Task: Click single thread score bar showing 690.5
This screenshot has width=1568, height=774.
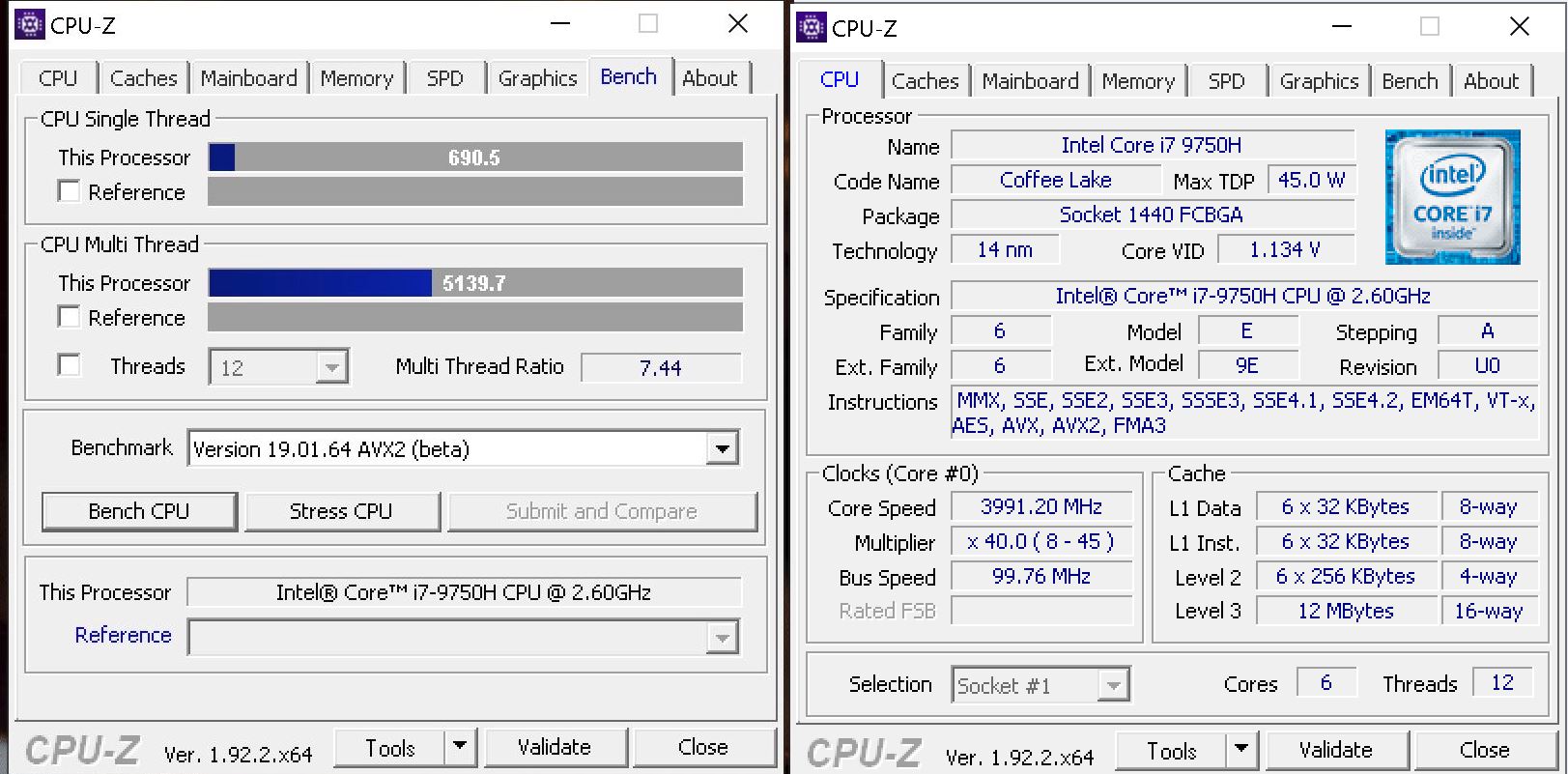Action: click(475, 158)
